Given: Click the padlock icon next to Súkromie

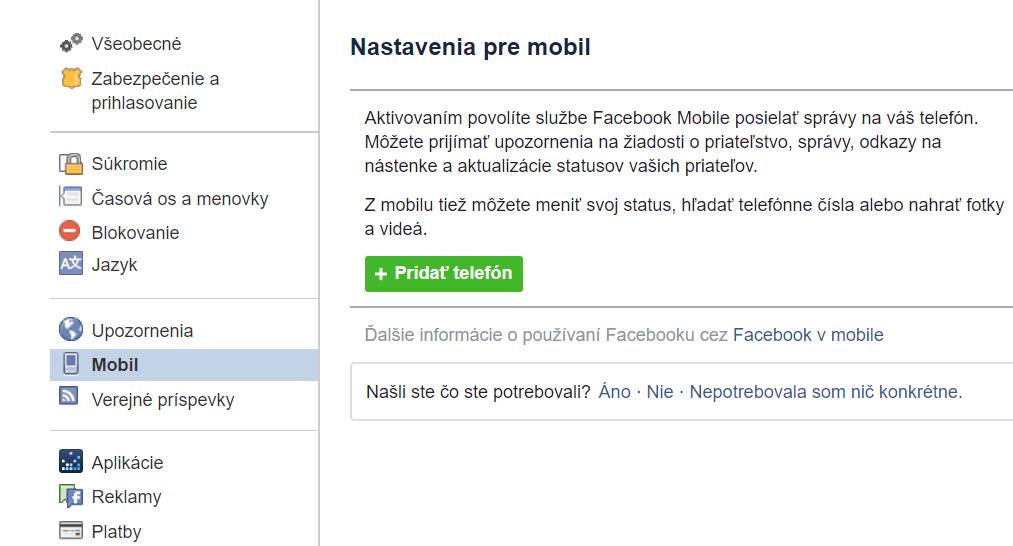Looking at the screenshot, I should pos(71,163).
